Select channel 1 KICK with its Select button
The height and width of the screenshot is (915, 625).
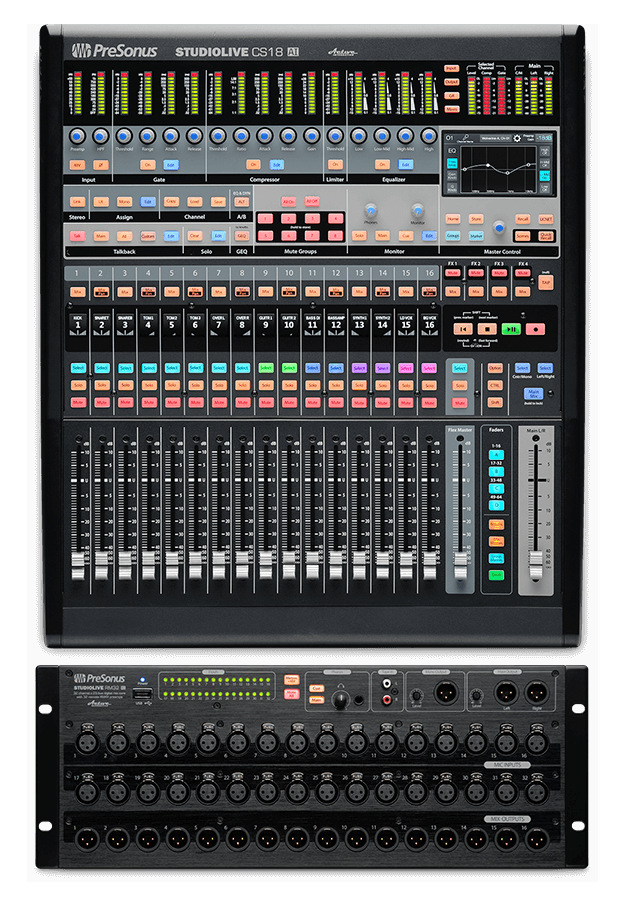78,368
